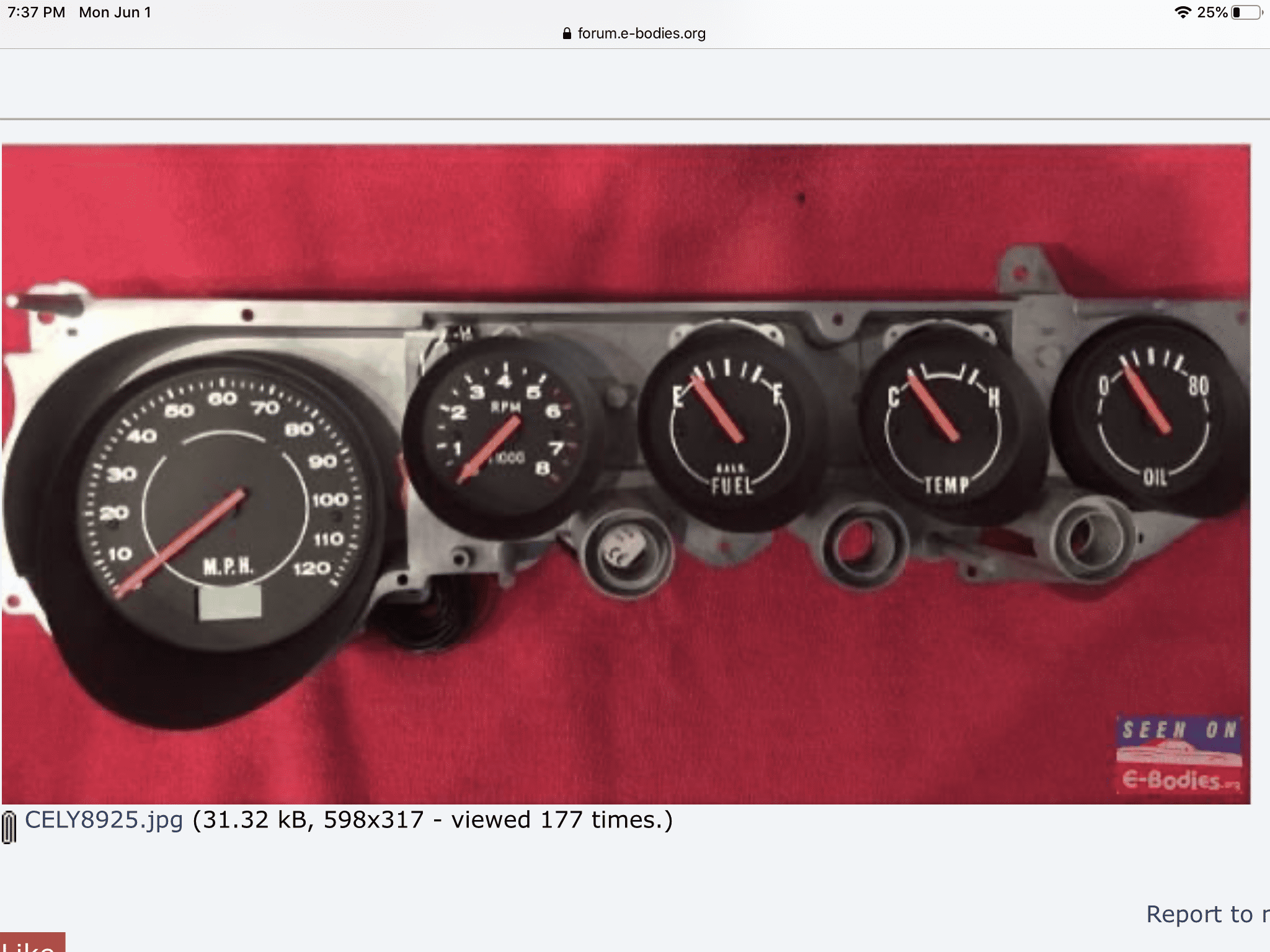Viewport: 1270px width, 952px height.
Task: Tap the 7:37 PM clock in status bar
Action: 36,12
